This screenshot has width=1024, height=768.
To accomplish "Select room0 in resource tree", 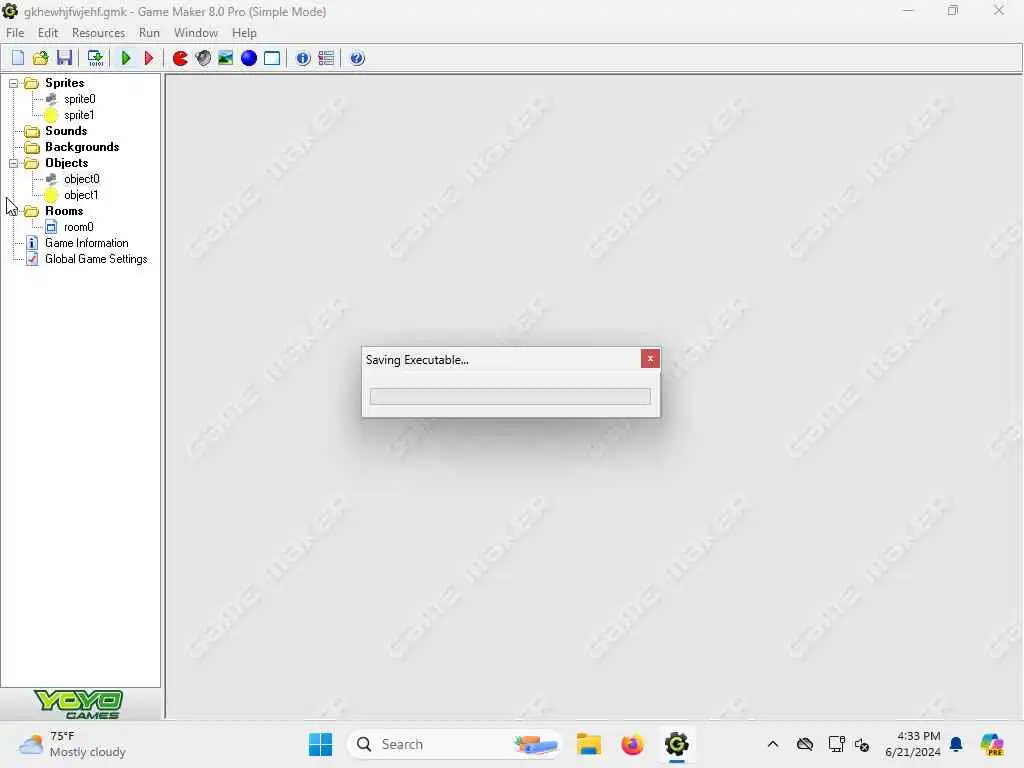I will tap(78, 227).
